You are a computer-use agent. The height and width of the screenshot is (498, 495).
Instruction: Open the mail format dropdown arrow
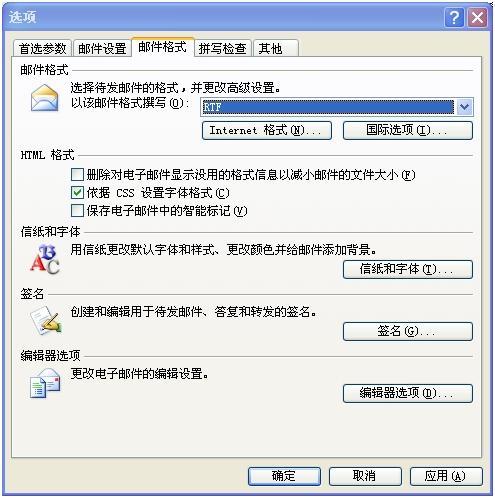point(464,107)
